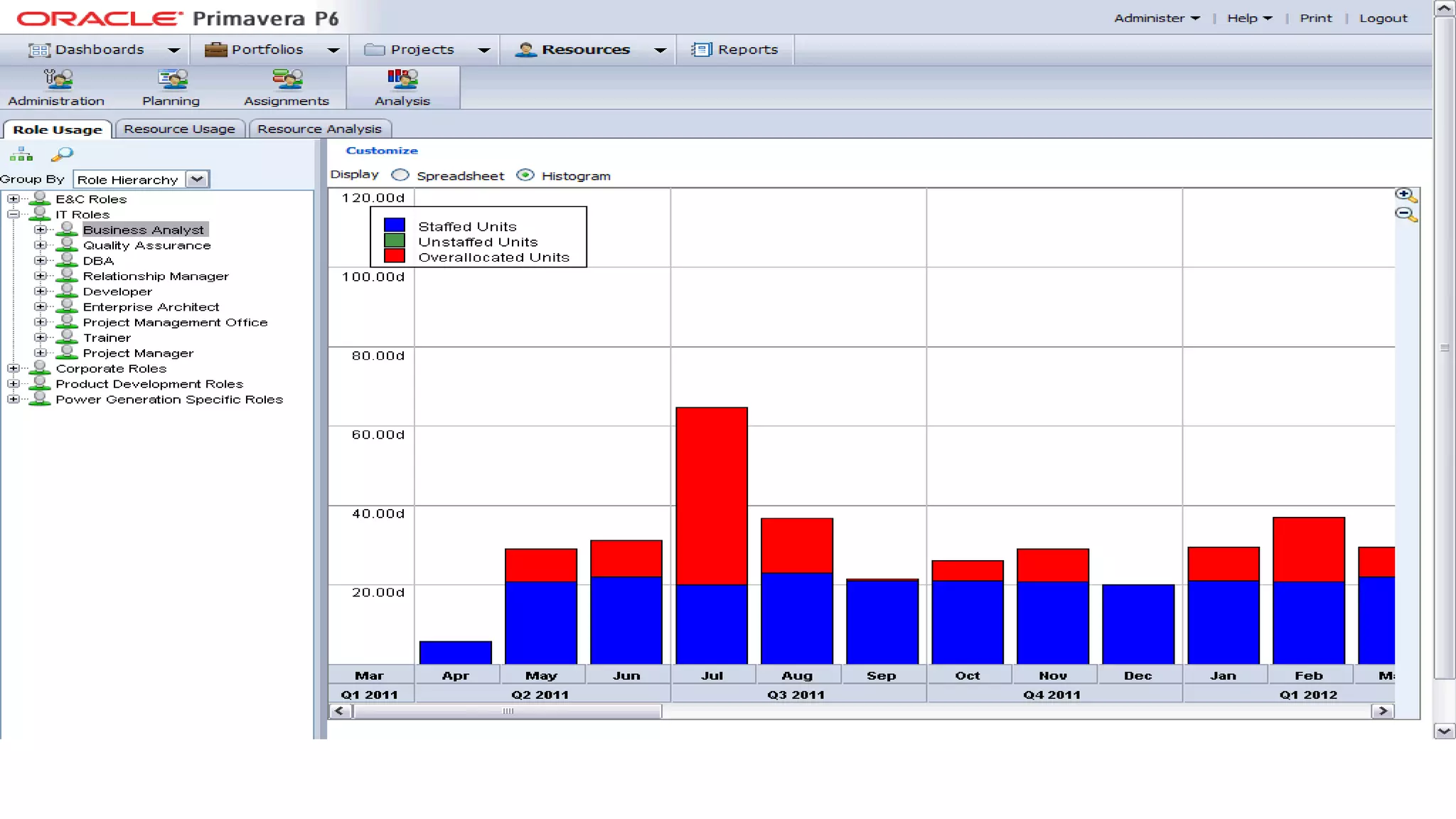1456x819 pixels.
Task: Select the Spreadsheet display option
Action: pos(400,175)
